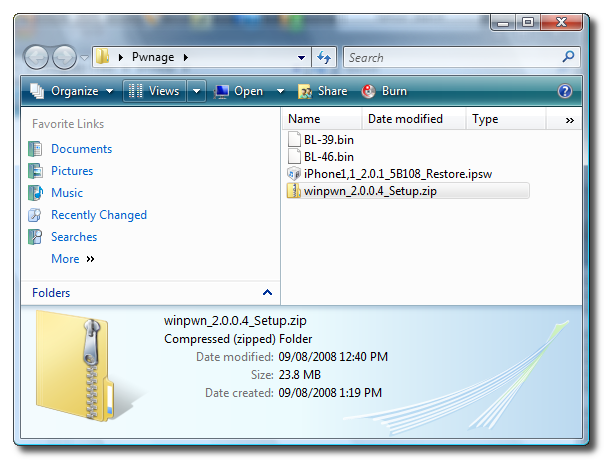
Task: Sort by Date modified column header
Action: tap(414, 119)
